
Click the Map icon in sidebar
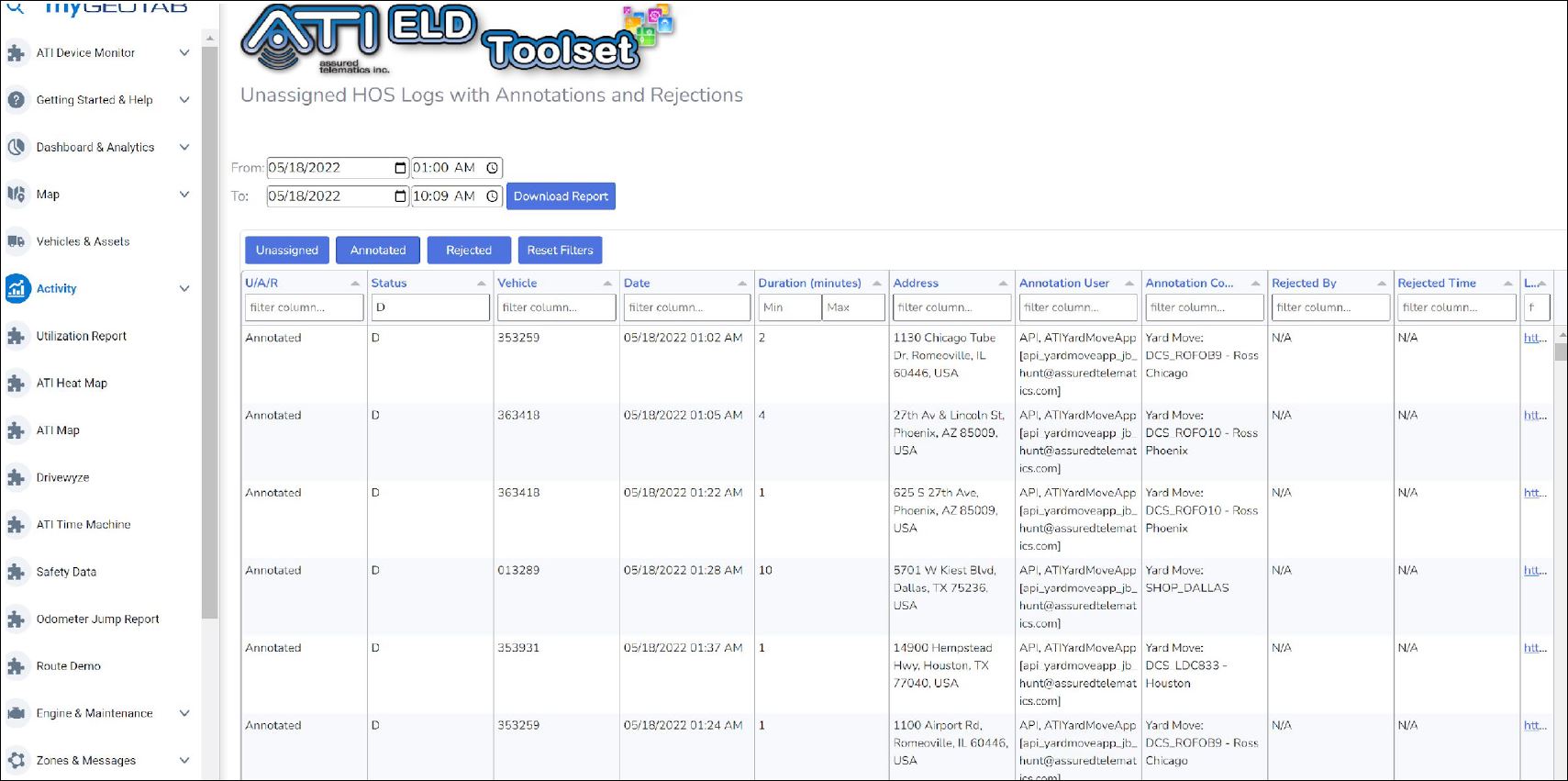(16, 195)
